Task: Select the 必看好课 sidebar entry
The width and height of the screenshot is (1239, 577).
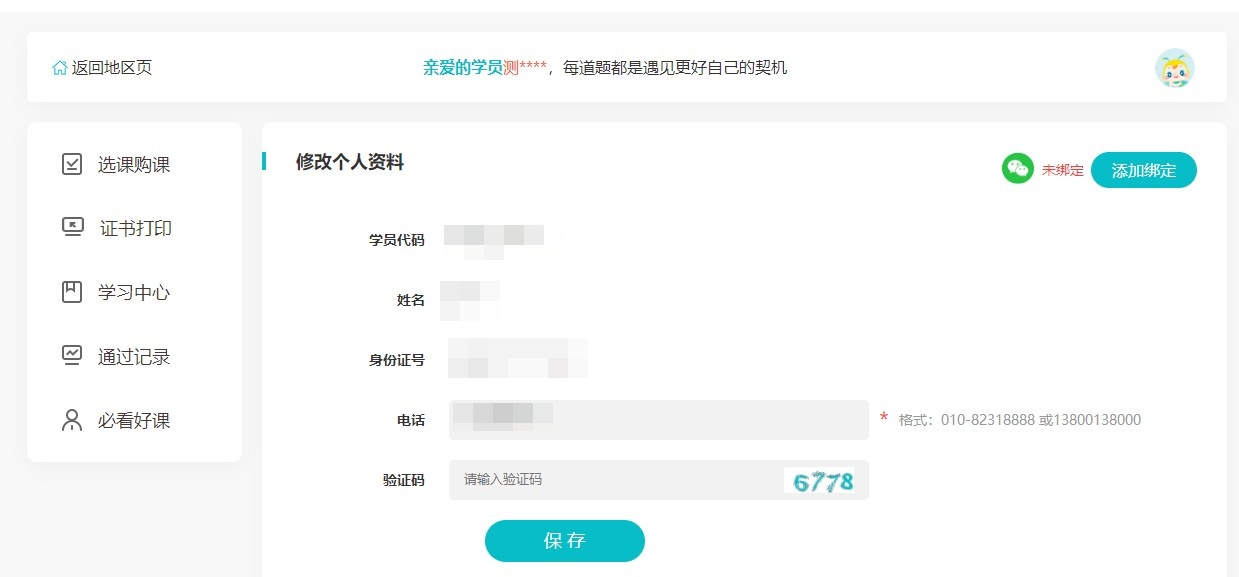Action: (122, 420)
